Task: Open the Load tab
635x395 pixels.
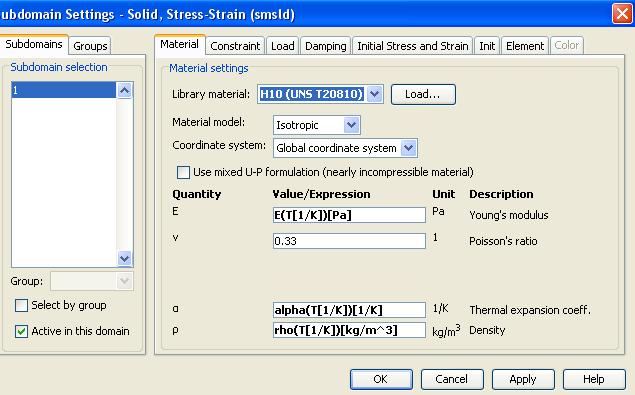Action: [x=283, y=46]
